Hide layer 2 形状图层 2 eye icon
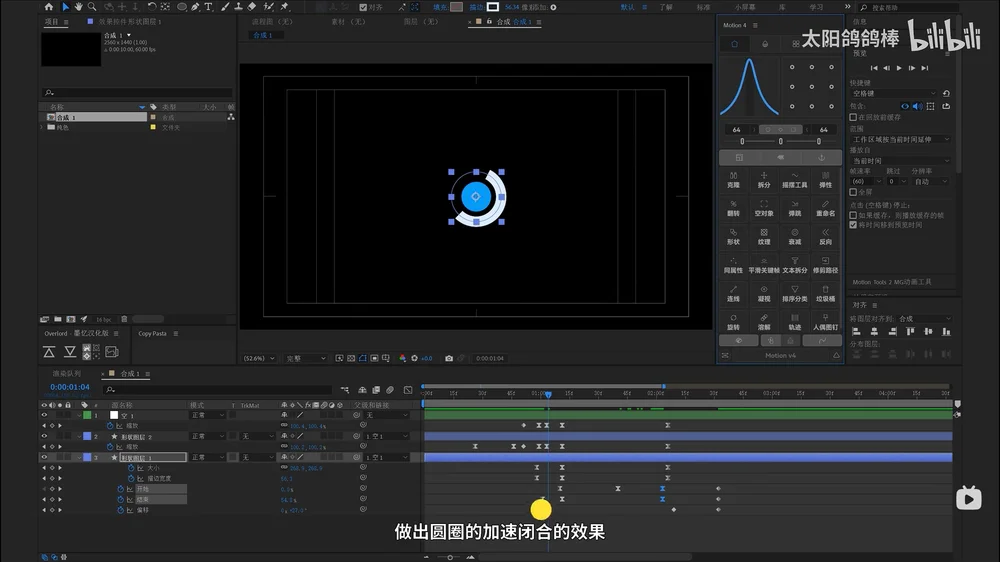The height and width of the screenshot is (562, 1000). click(x=44, y=436)
